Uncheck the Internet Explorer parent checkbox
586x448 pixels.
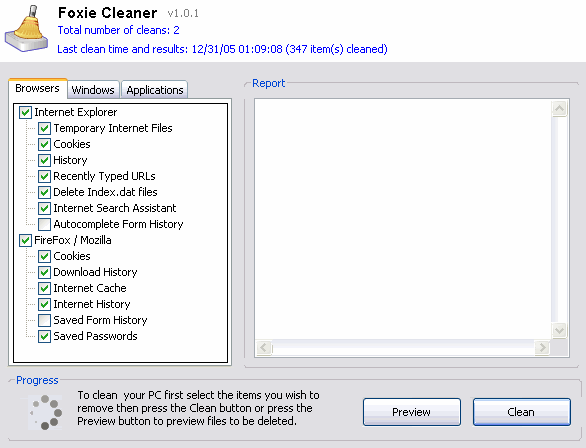tap(25, 112)
